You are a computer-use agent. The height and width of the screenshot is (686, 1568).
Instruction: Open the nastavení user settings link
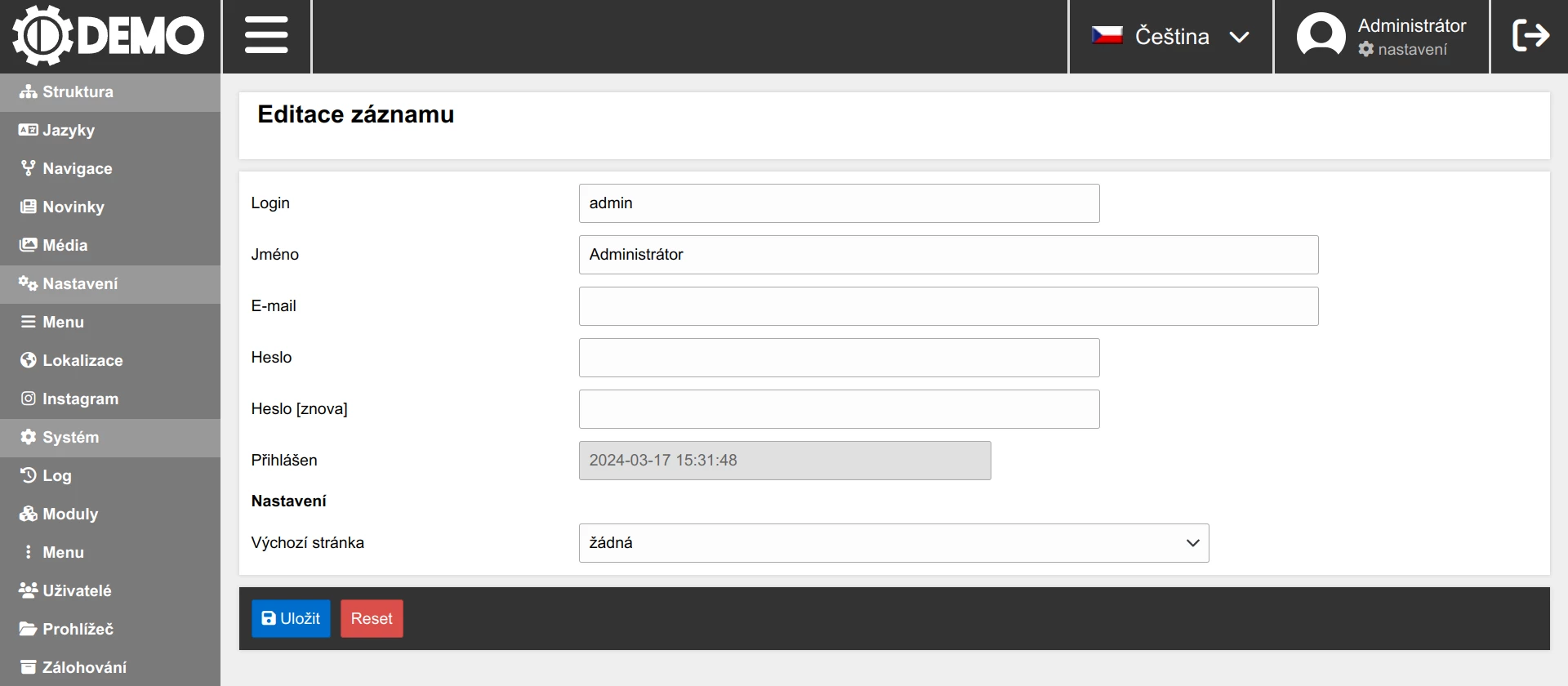1403,50
